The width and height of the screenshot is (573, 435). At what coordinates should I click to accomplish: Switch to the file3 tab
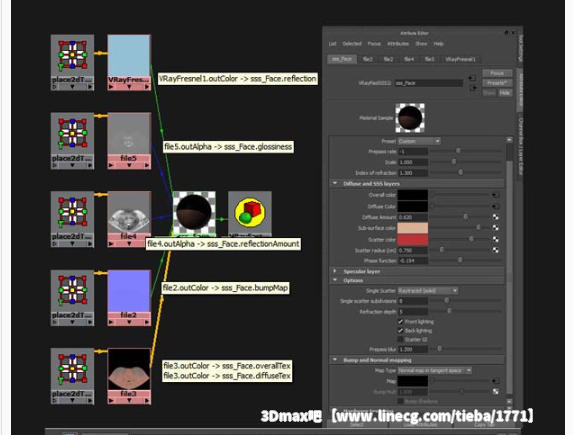pyautogui.click(x=368, y=59)
